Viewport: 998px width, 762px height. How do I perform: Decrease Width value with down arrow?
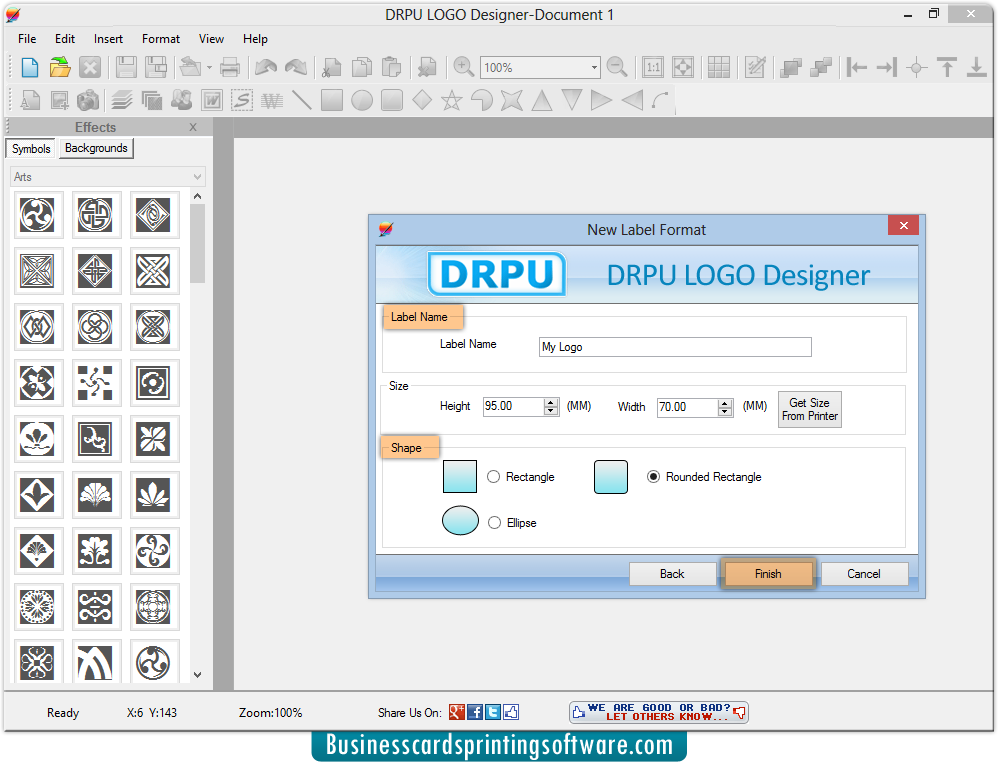725,412
